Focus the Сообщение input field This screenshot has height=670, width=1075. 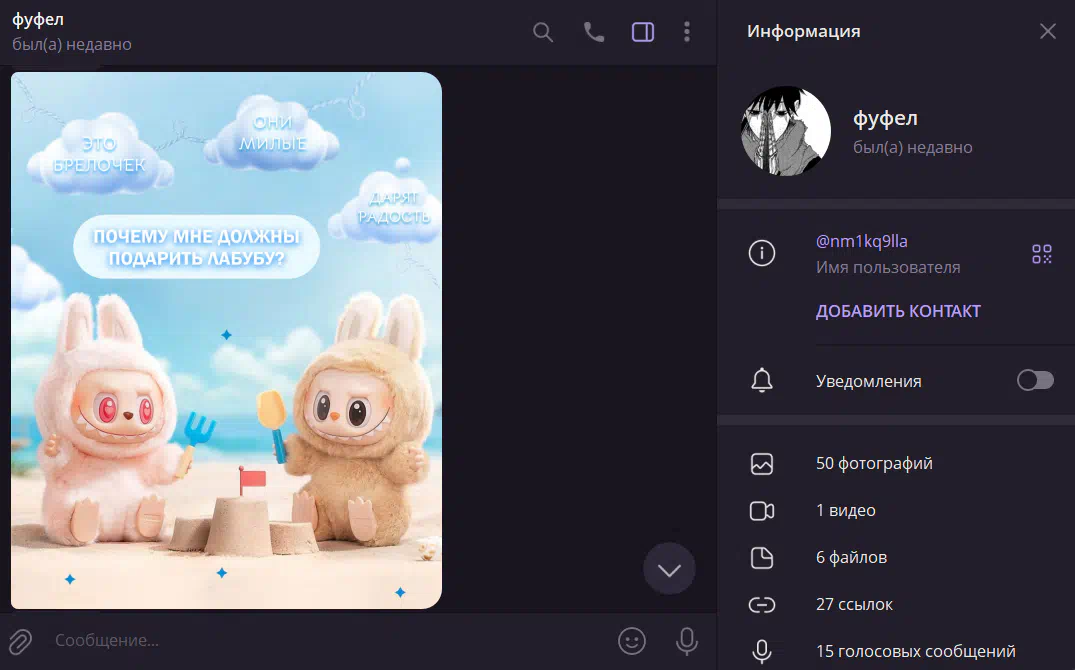click(x=329, y=641)
